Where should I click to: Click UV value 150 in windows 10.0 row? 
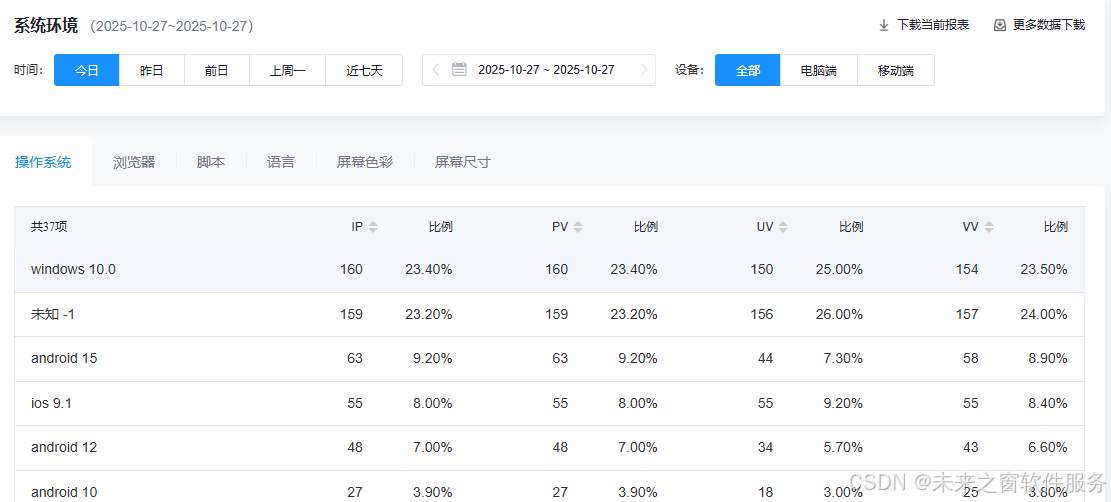[762, 269]
